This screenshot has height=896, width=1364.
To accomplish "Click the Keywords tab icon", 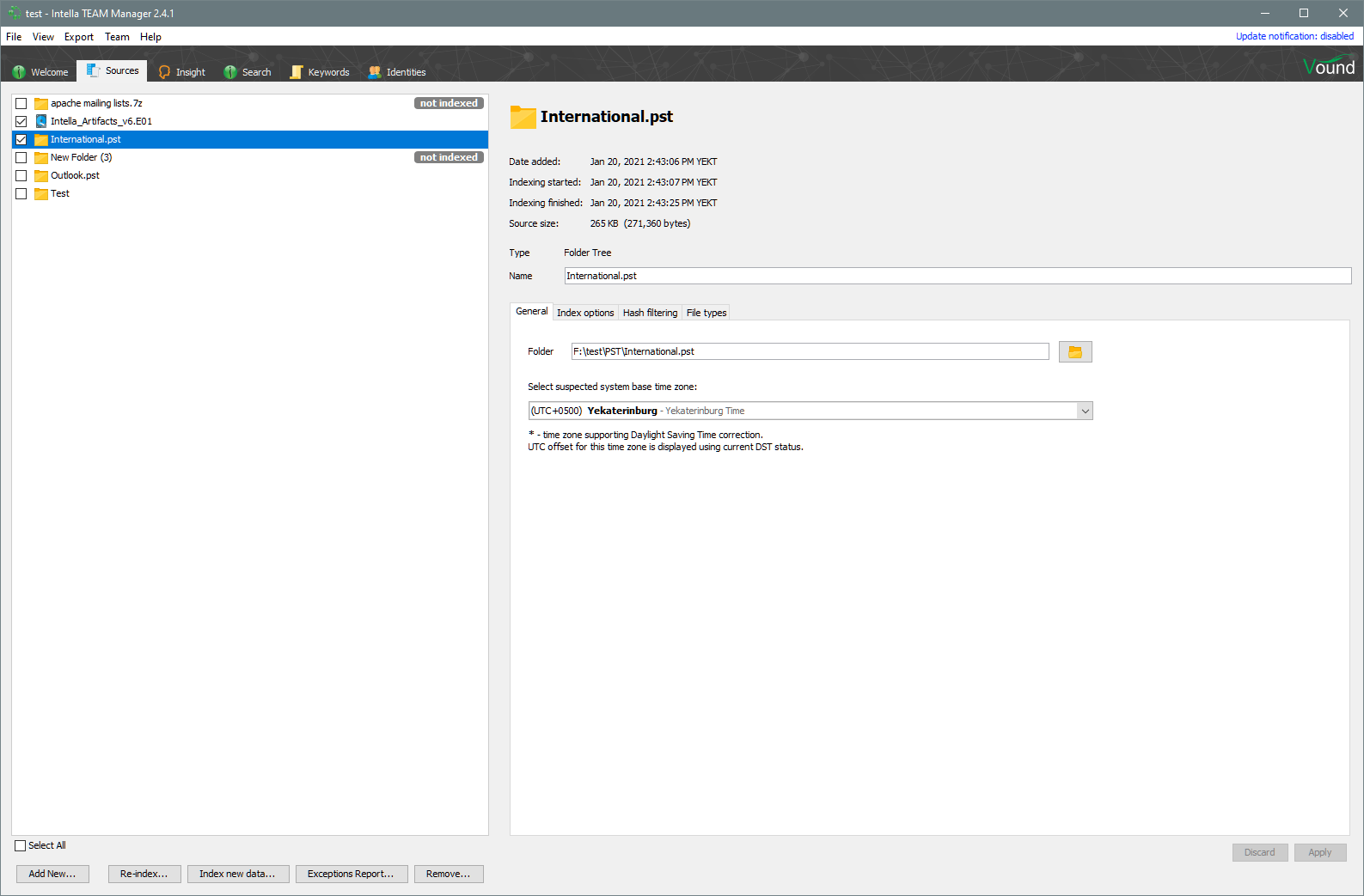I will click(297, 72).
